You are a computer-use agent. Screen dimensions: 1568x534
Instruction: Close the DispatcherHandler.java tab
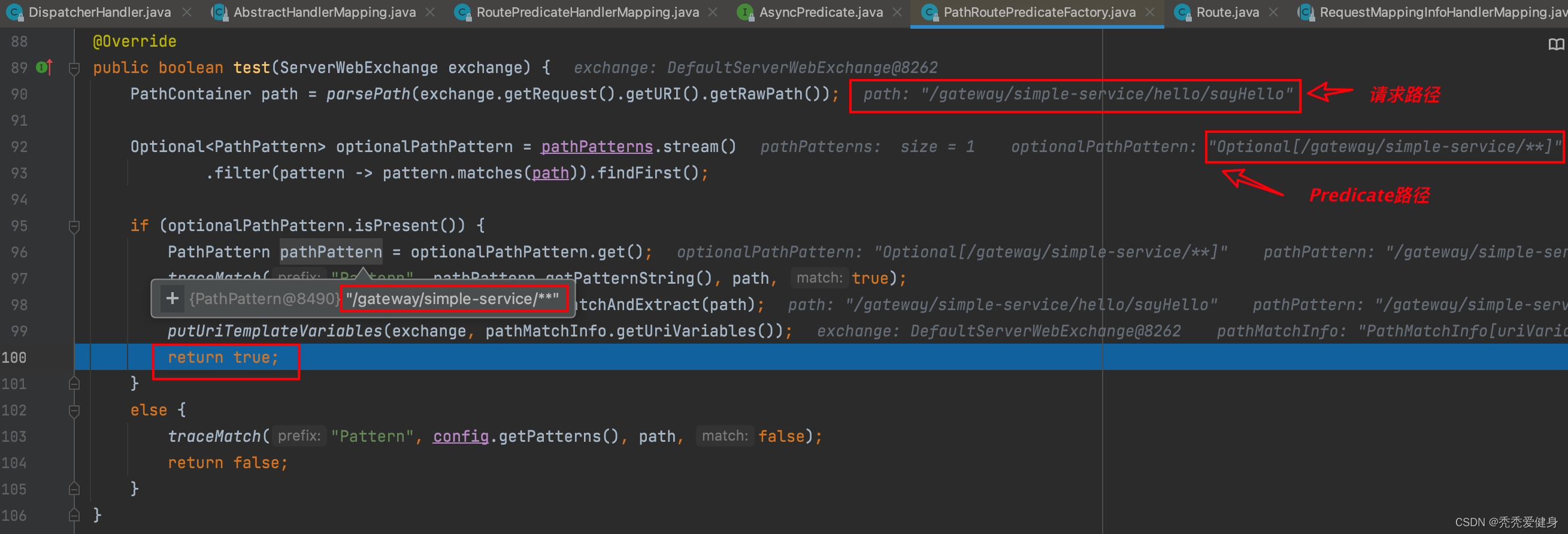tap(187, 12)
